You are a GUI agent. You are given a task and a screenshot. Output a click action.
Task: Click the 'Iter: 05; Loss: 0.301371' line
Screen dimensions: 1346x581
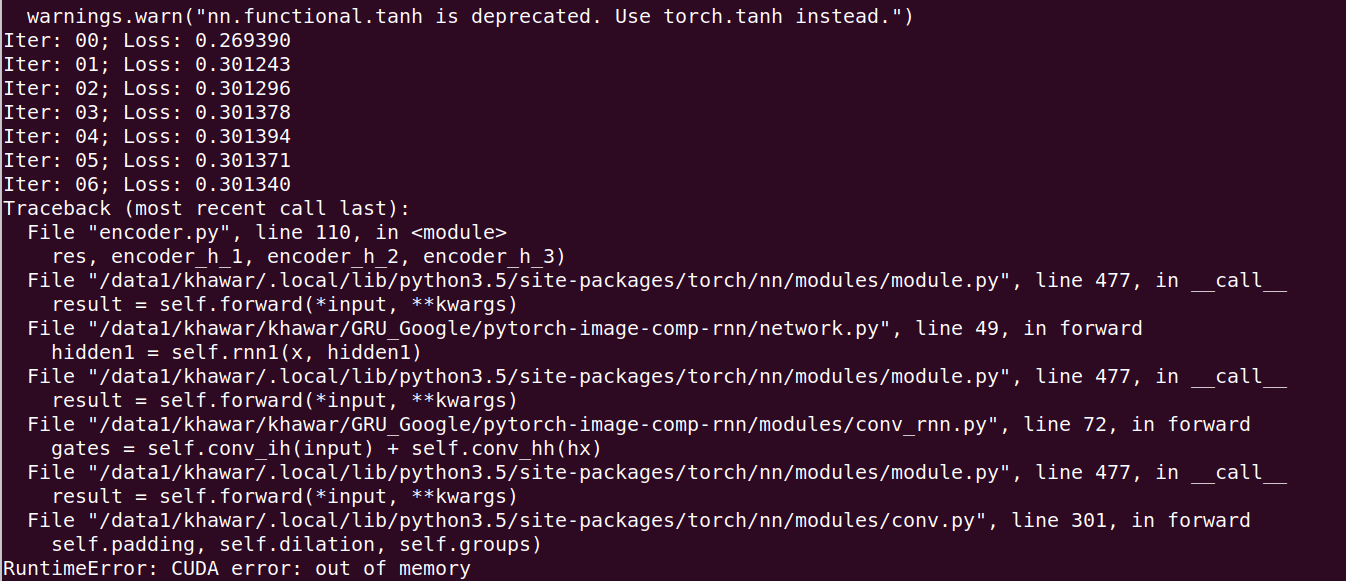(x=147, y=161)
